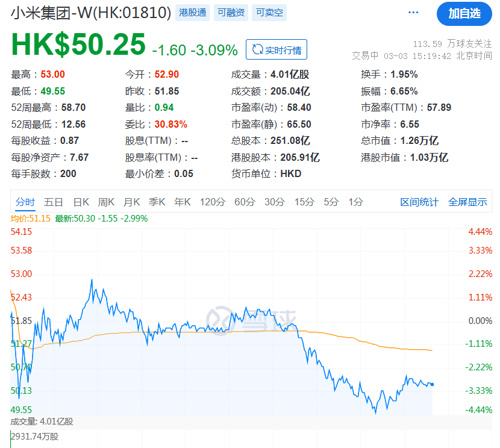Viewport: 500px width, 448px height.
Task: Select the 1分 interval tab
Action: [x=356, y=202]
